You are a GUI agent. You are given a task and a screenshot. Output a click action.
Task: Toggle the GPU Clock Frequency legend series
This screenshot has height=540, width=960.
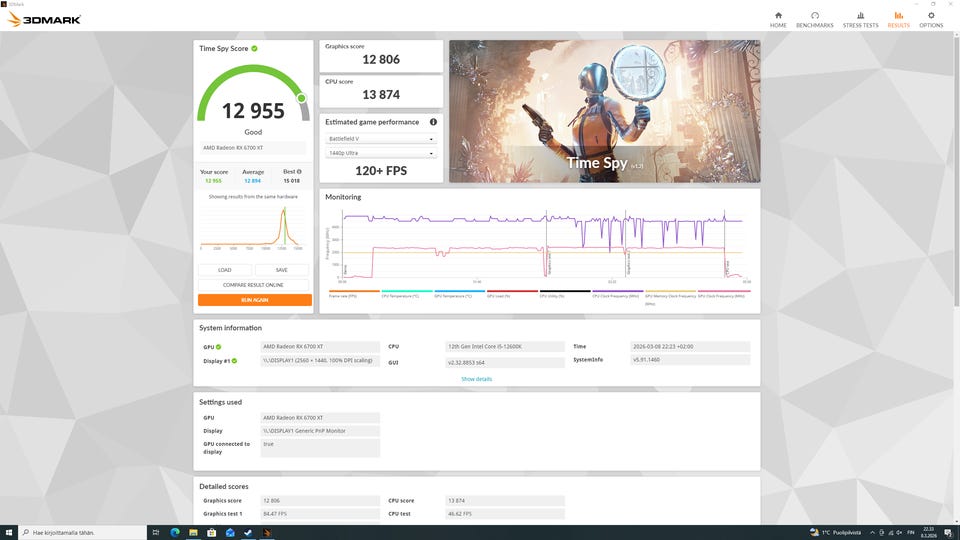coord(724,294)
